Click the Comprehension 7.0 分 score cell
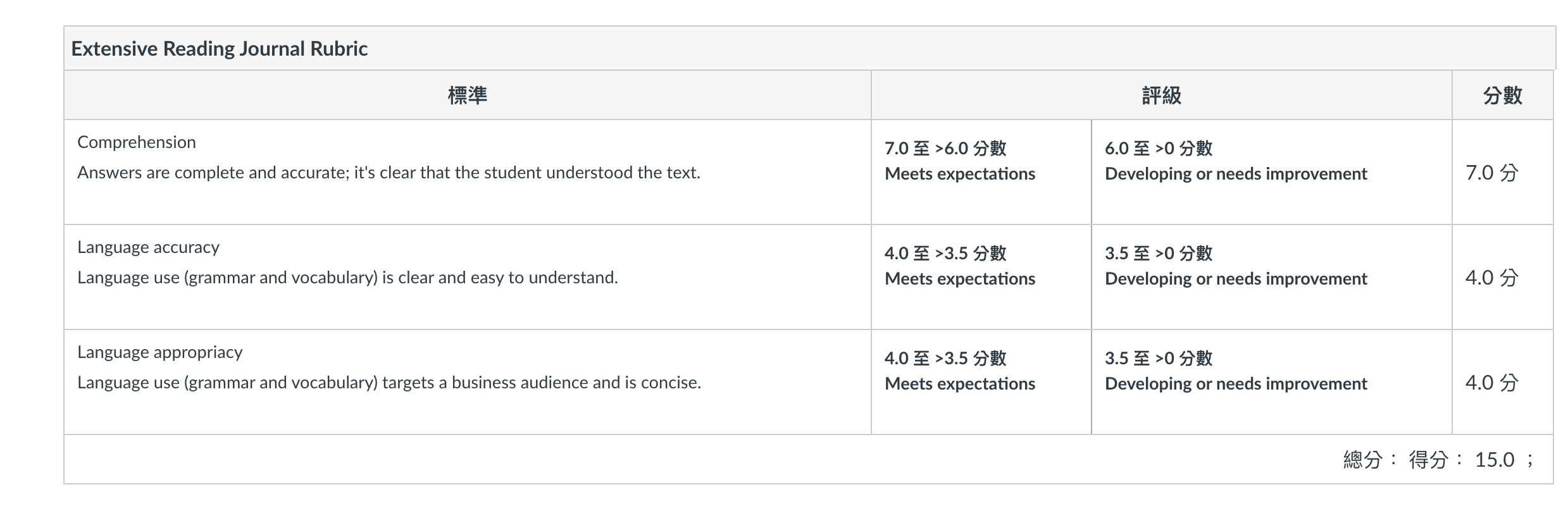Image resolution: width=1568 pixels, height=511 pixels. tap(1503, 172)
